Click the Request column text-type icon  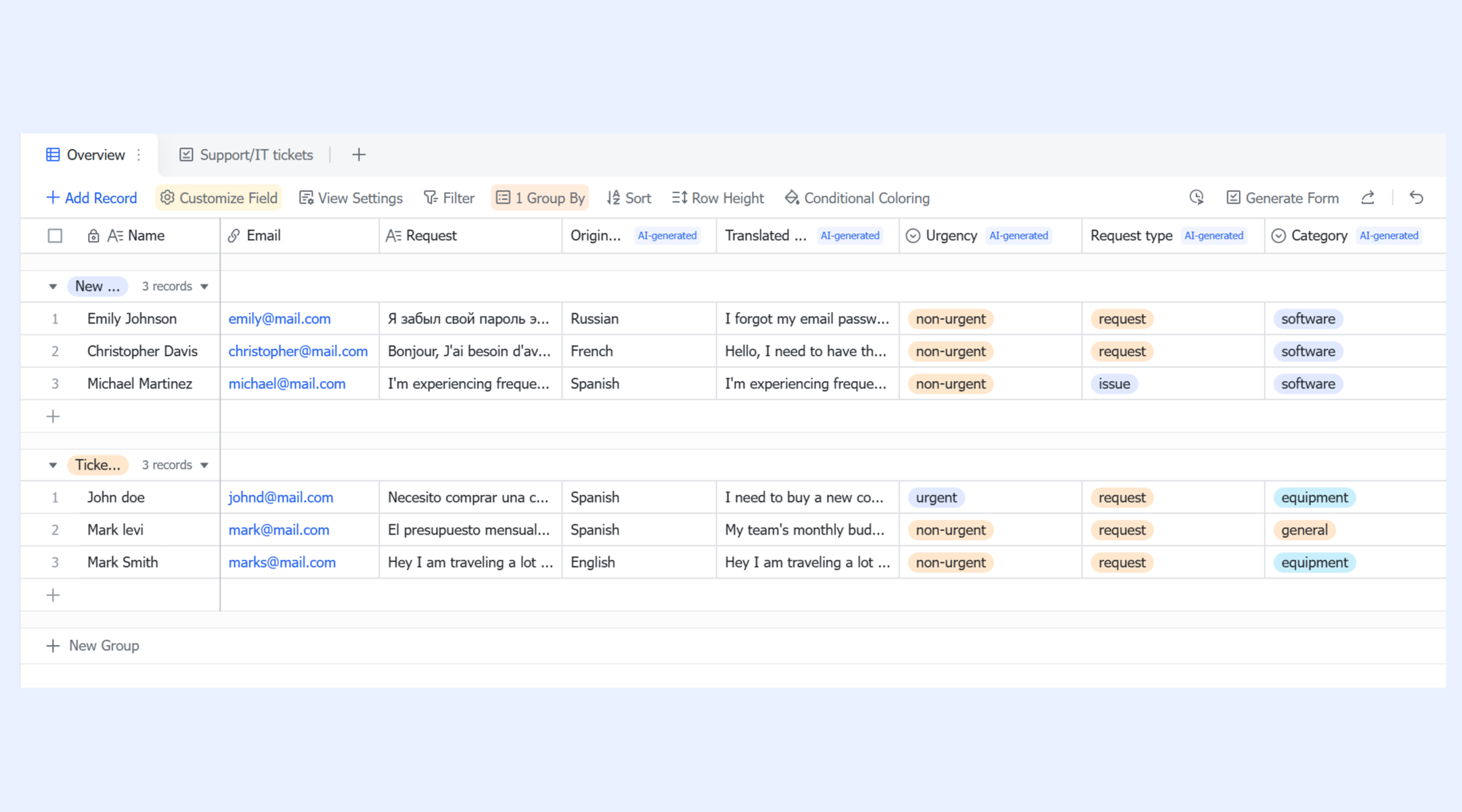click(393, 235)
